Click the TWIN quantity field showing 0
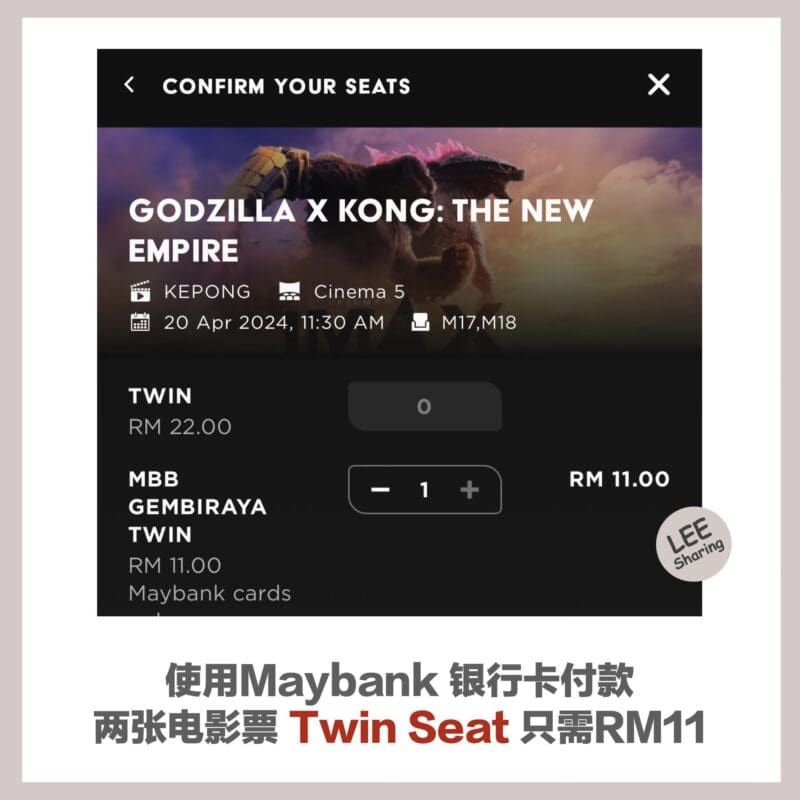The width and height of the screenshot is (800, 800). pyautogui.click(x=424, y=406)
